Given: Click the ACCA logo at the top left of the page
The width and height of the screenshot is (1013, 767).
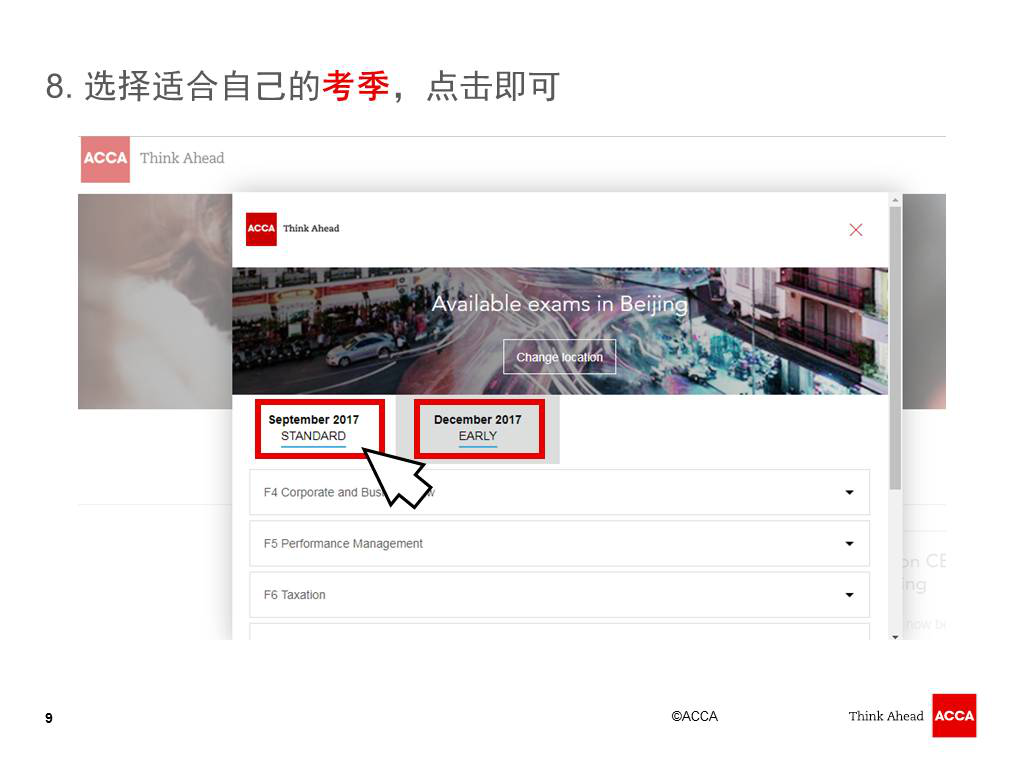Looking at the screenshot, I should pos(104,159).
